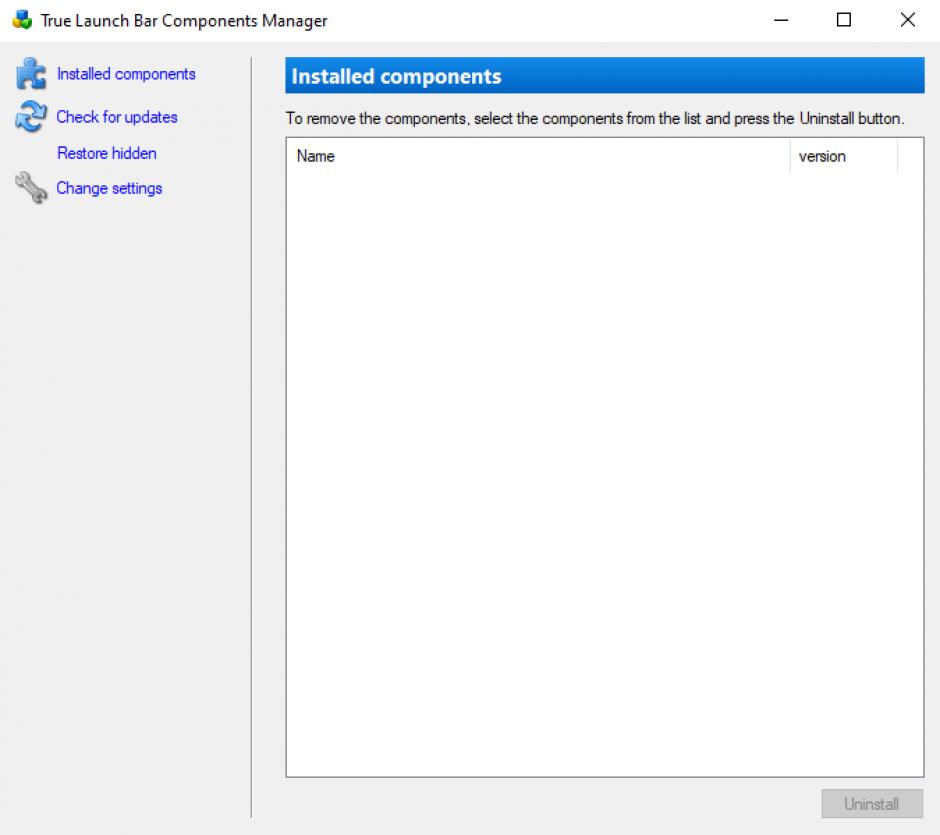Viewport: 940px width, 835px height.
Task: Open the Change settings link
Action: click(109, 188)
